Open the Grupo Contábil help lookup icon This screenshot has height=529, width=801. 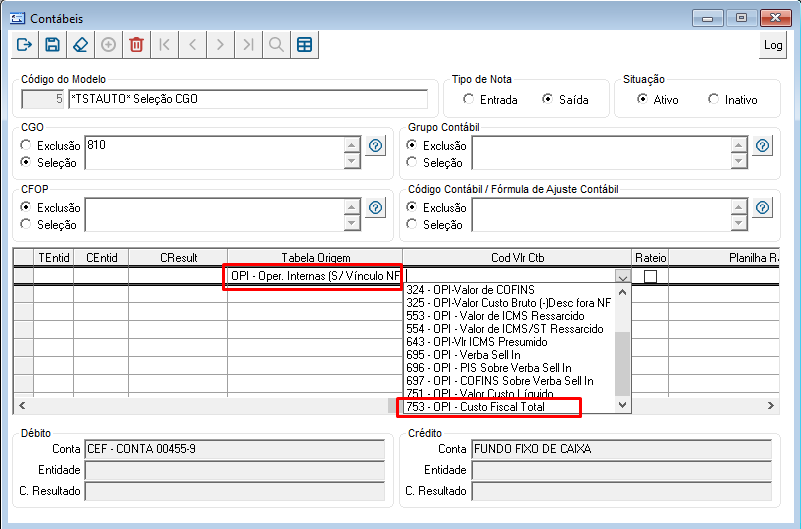pos(762,146)
